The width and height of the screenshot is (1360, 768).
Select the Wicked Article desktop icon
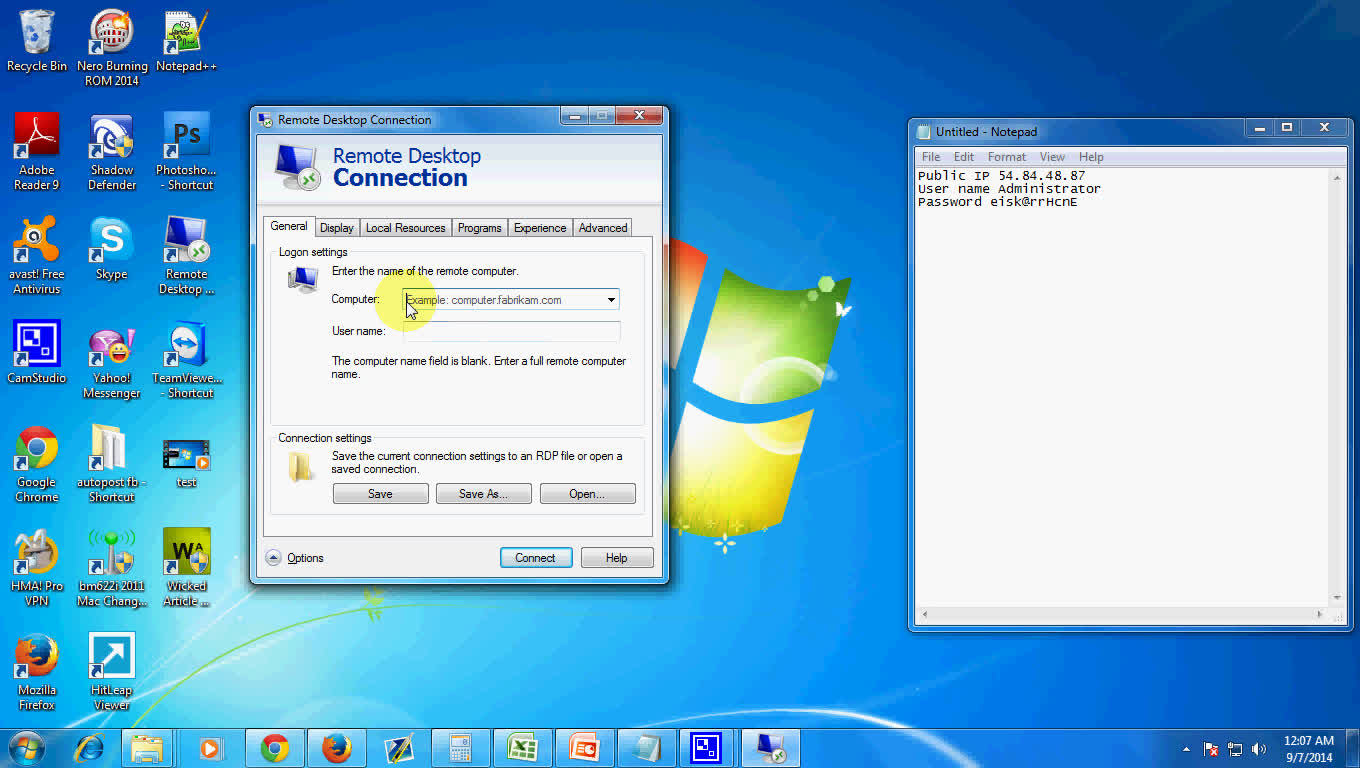tap(187, 567)
